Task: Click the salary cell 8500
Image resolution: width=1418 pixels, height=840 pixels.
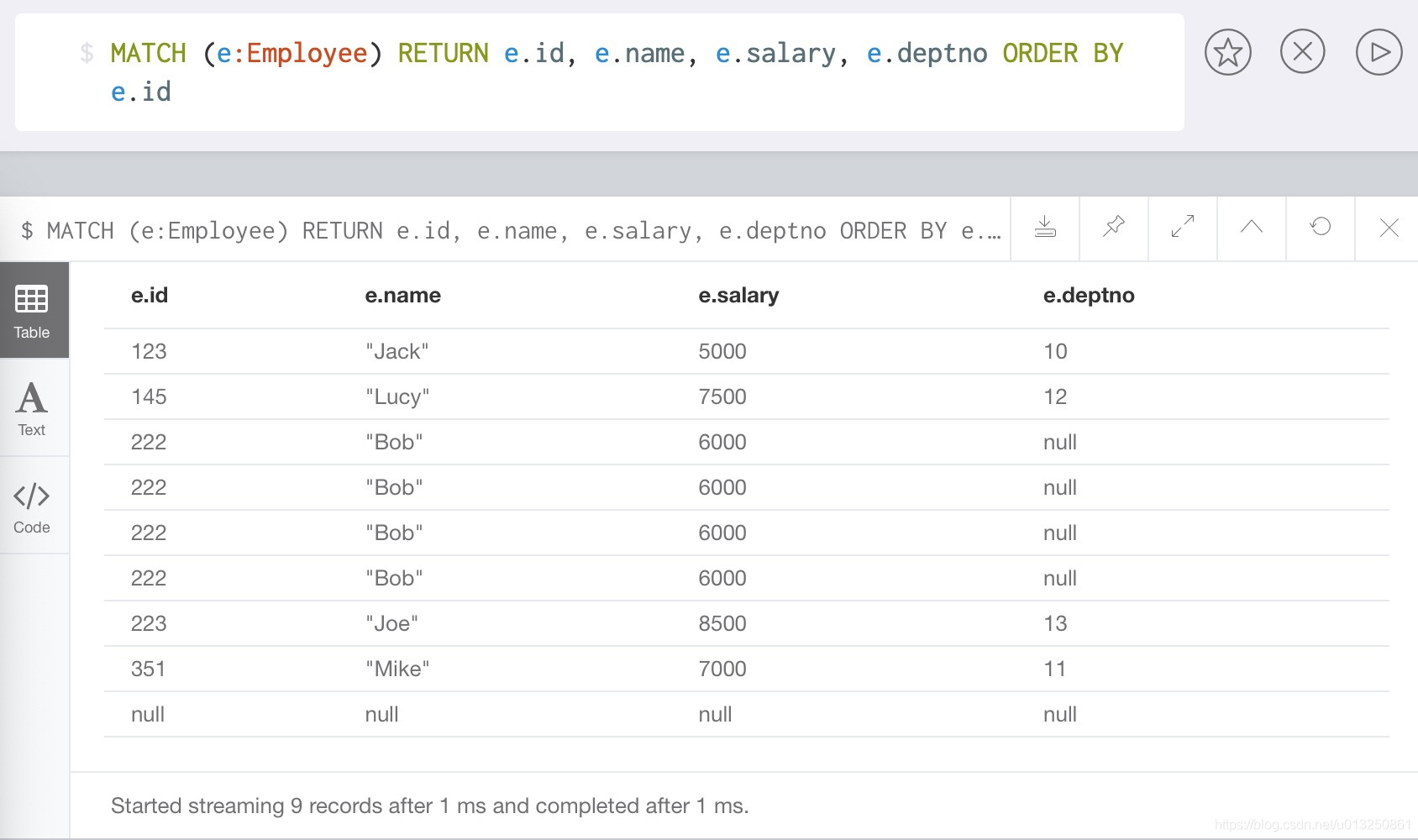Action: point(722,623)
